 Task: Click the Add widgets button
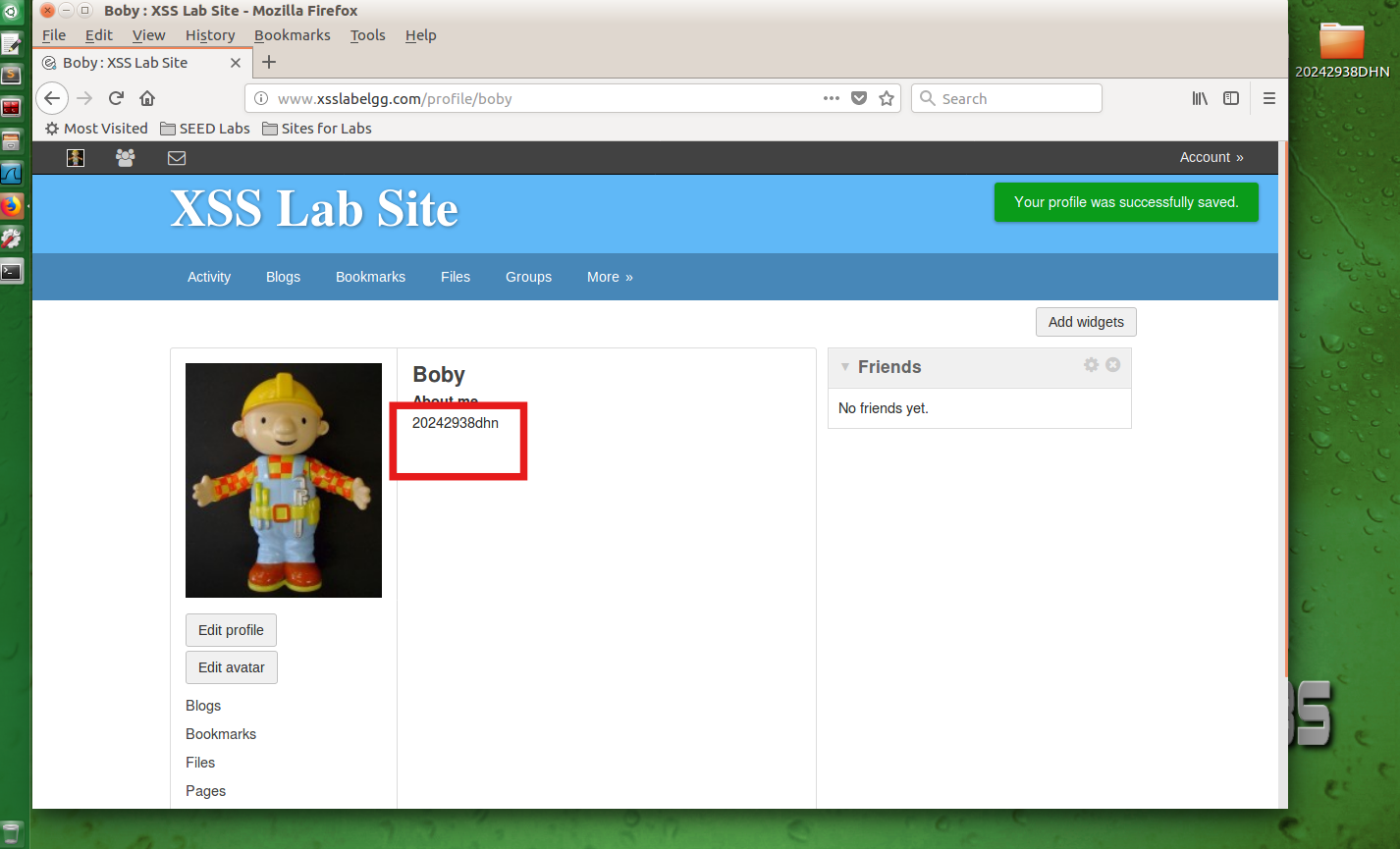click(1086, 322)
